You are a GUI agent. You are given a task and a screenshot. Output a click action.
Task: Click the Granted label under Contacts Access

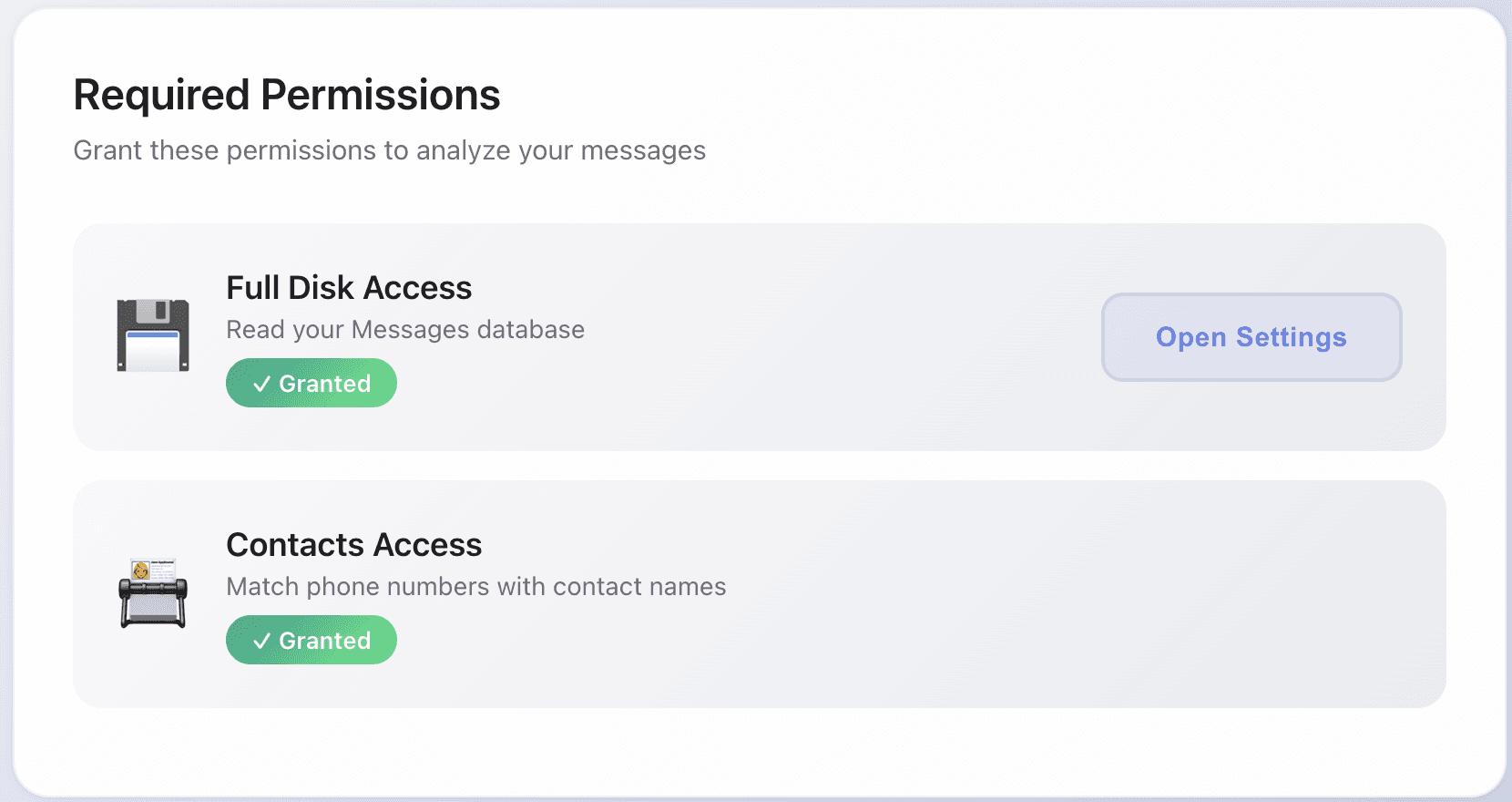325,641
